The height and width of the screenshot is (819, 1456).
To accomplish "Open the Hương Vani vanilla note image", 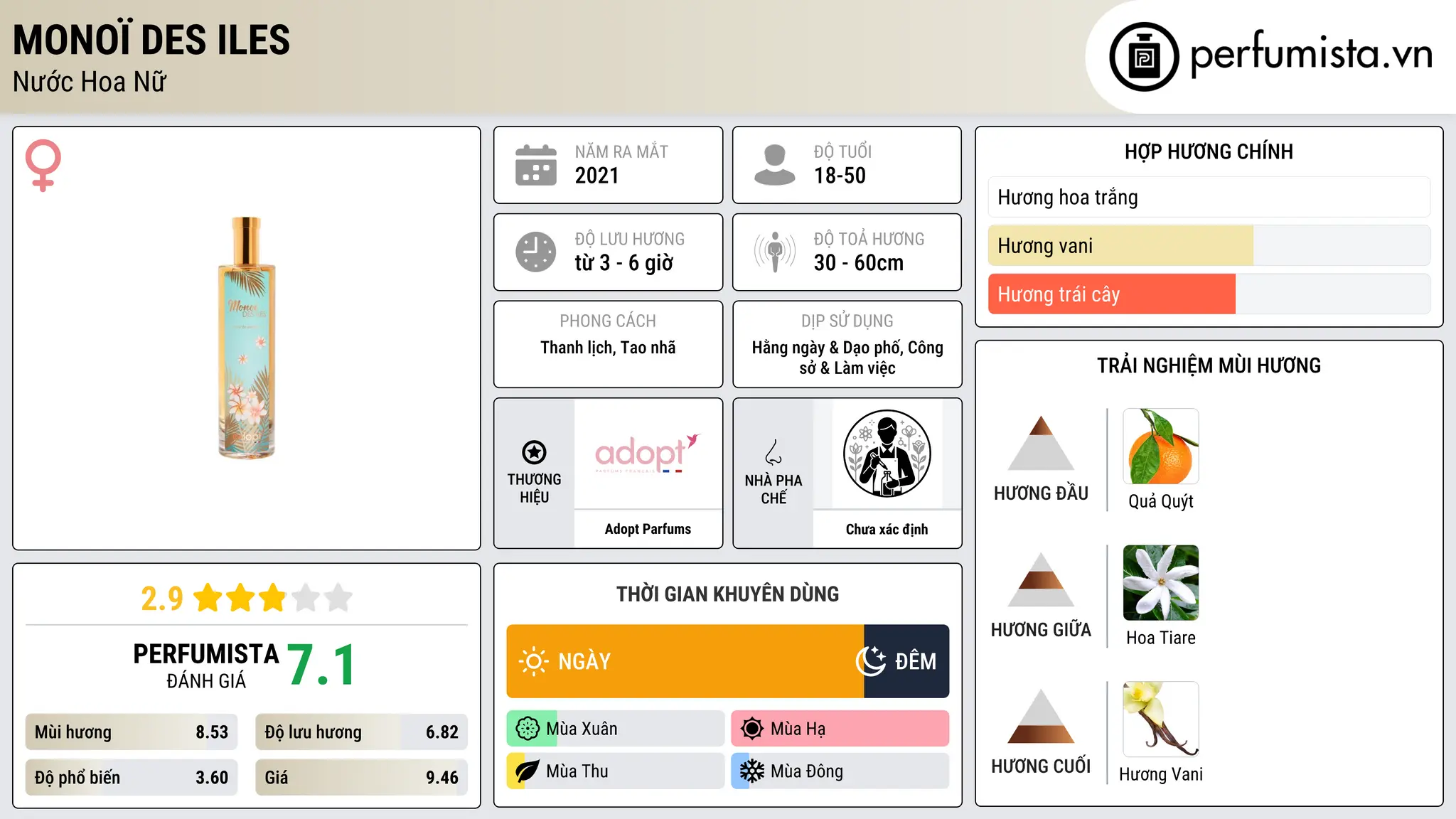I will [1161, 719].
